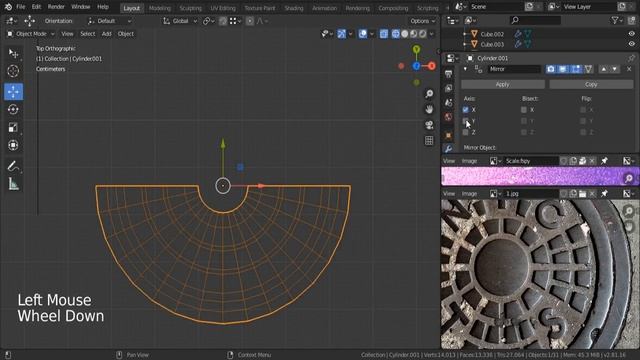This screenshot has width=640, height=360.
Task: Select the Rotate tool
Action: click(13, 109)
